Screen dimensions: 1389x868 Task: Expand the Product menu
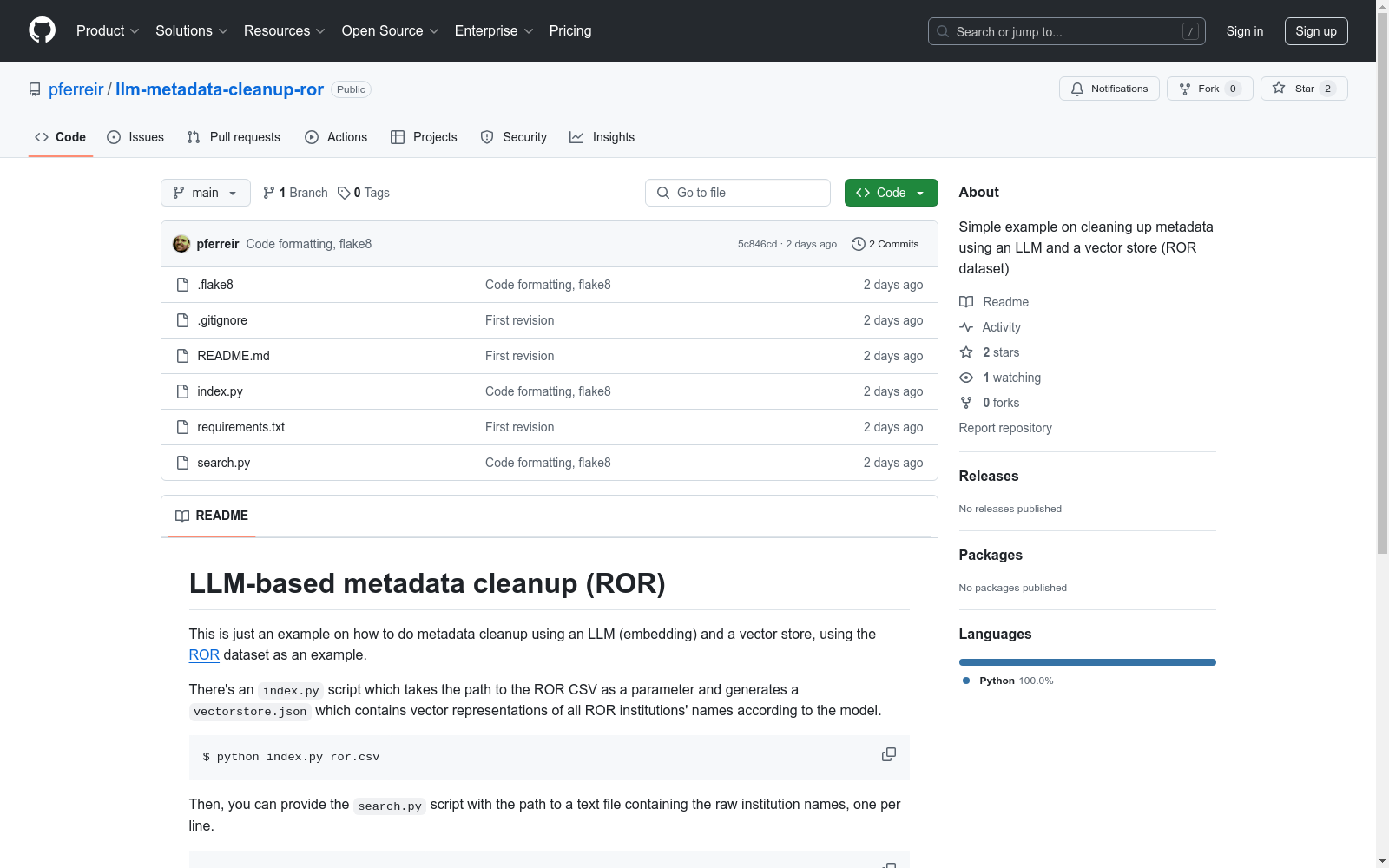tap(108, 30)
